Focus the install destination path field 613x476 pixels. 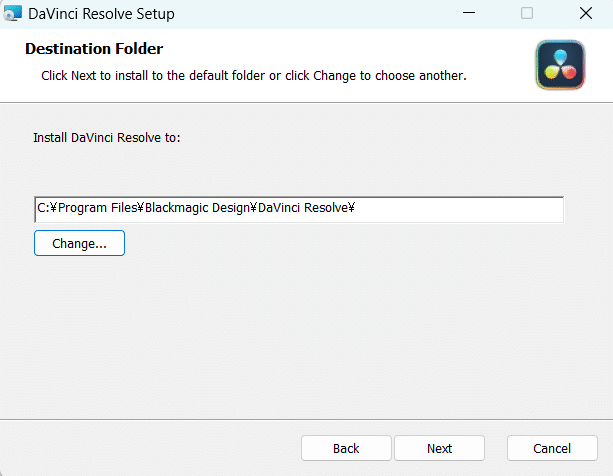click(299, 209)
